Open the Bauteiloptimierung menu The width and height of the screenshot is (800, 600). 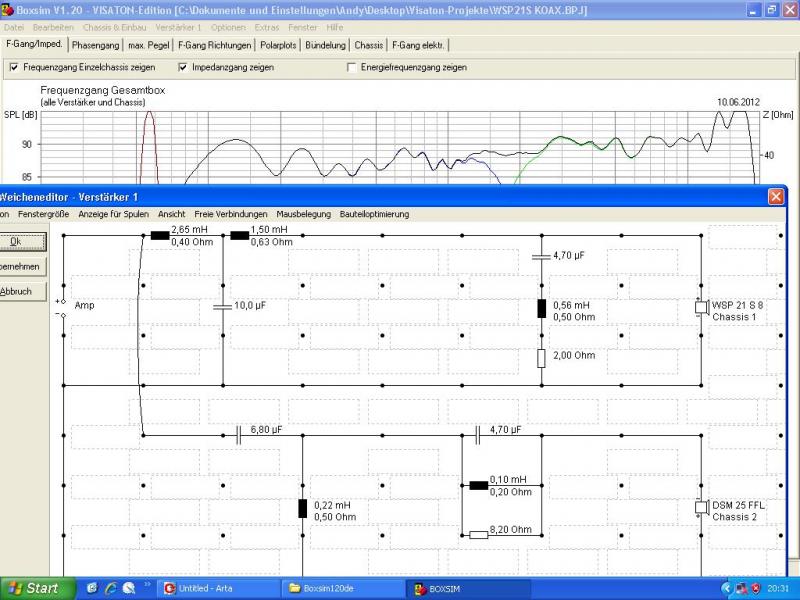coord(374,214)
